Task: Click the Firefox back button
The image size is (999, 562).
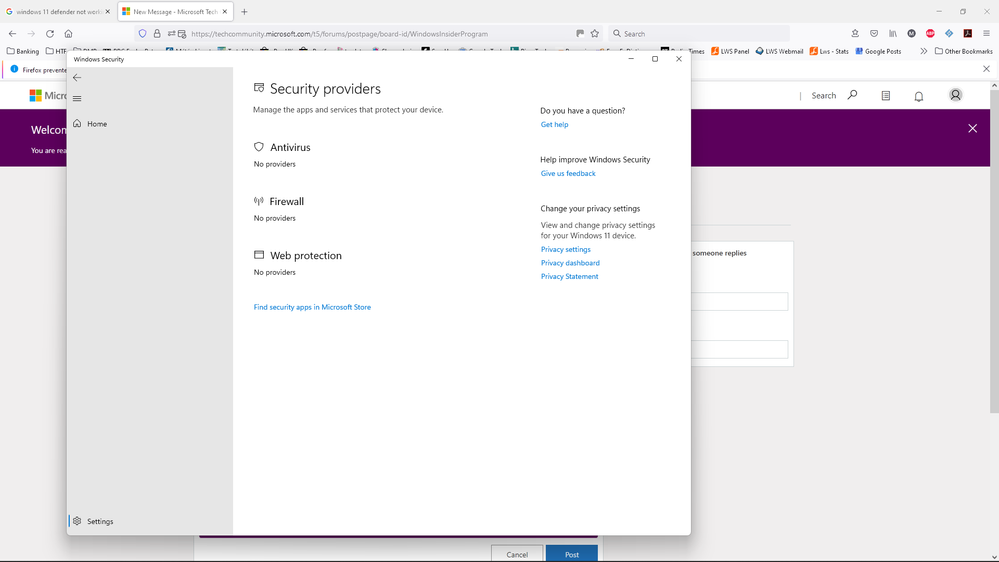Action: coord(13,34)
